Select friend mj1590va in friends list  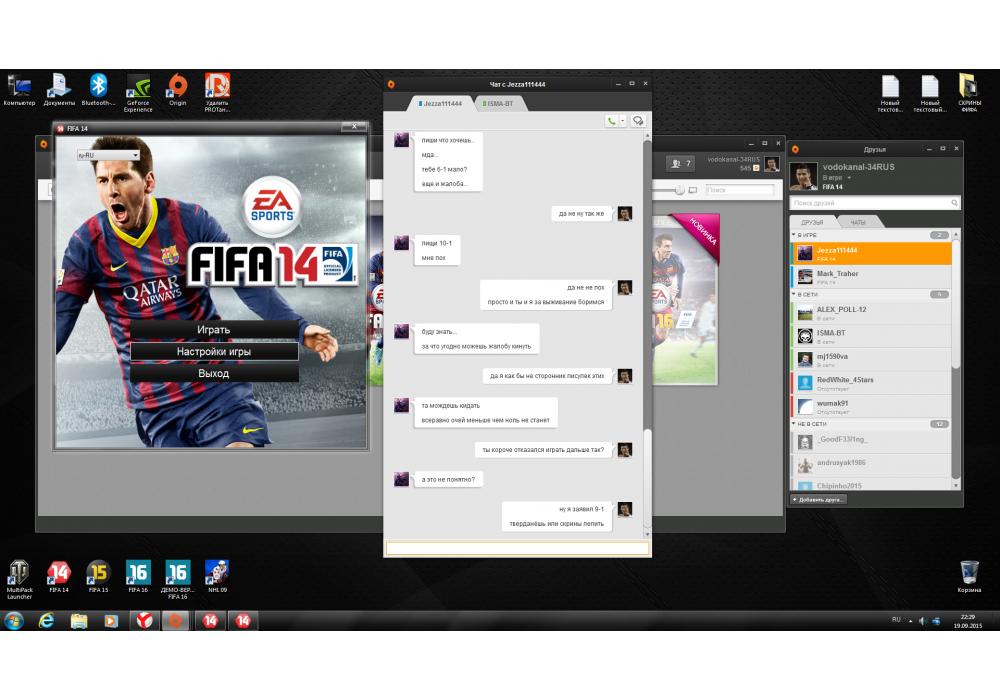871,360
